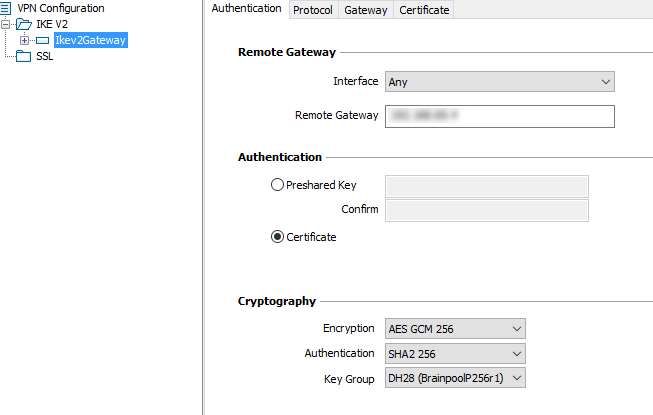Select the SSL item in the tree

[x=44, y=56]
